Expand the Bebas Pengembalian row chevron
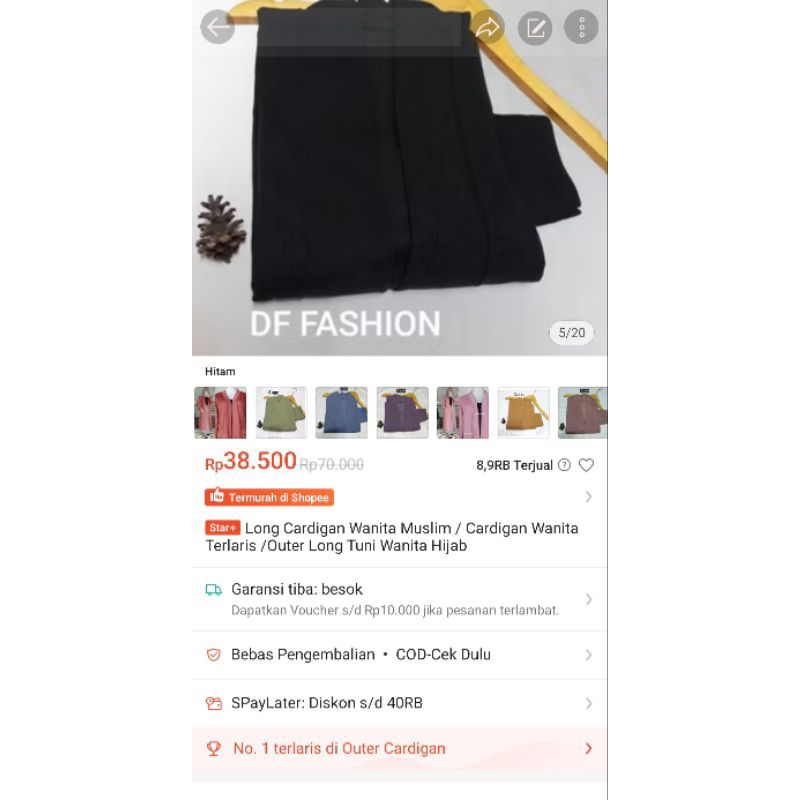 click(x=588, y=655)
